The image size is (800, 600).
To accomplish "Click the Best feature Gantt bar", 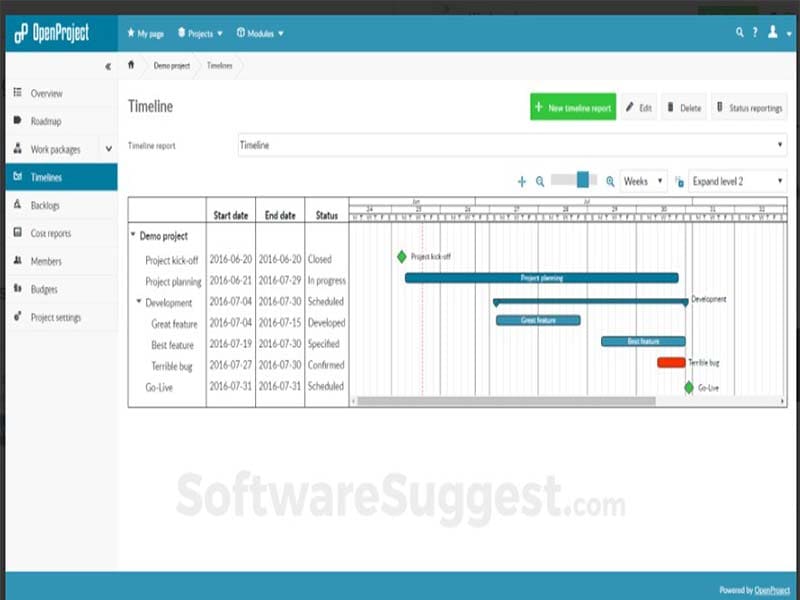I will click(643, 341).
